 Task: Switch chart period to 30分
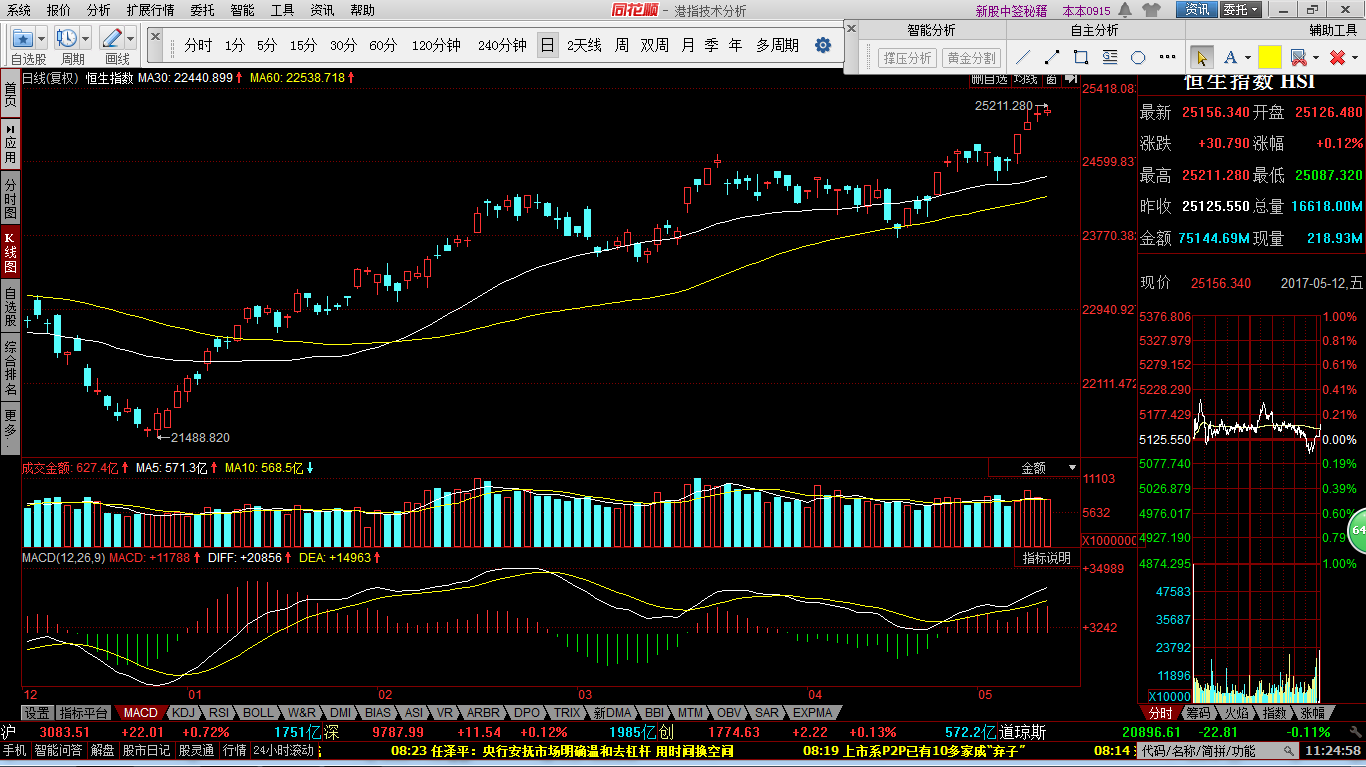pyautogui.click(x=343, y=45)
